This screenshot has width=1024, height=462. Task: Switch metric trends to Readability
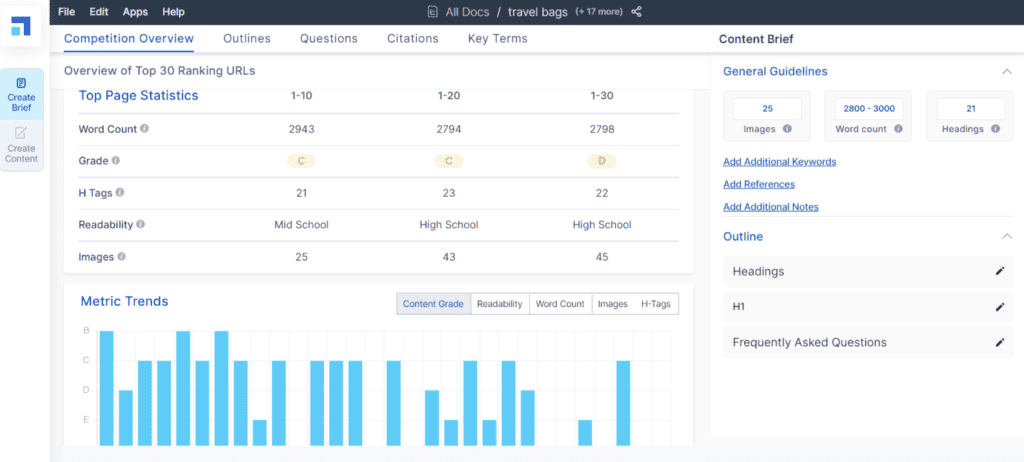499,304
